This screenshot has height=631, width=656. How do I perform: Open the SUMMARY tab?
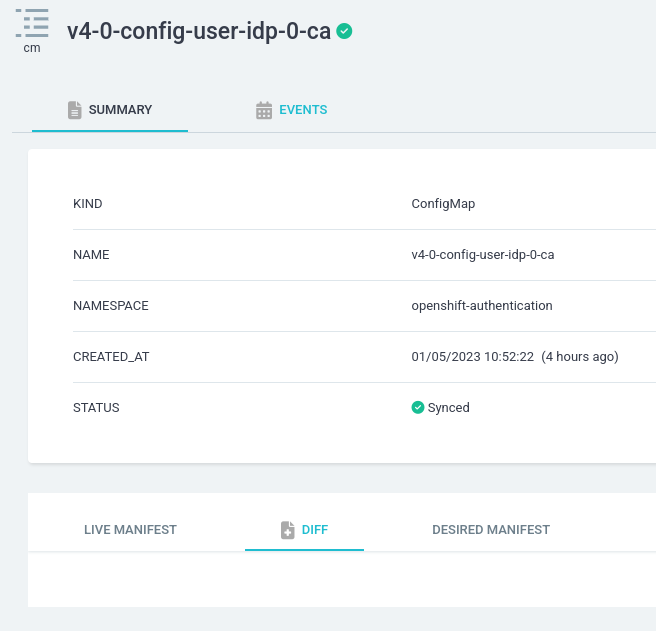110,110
